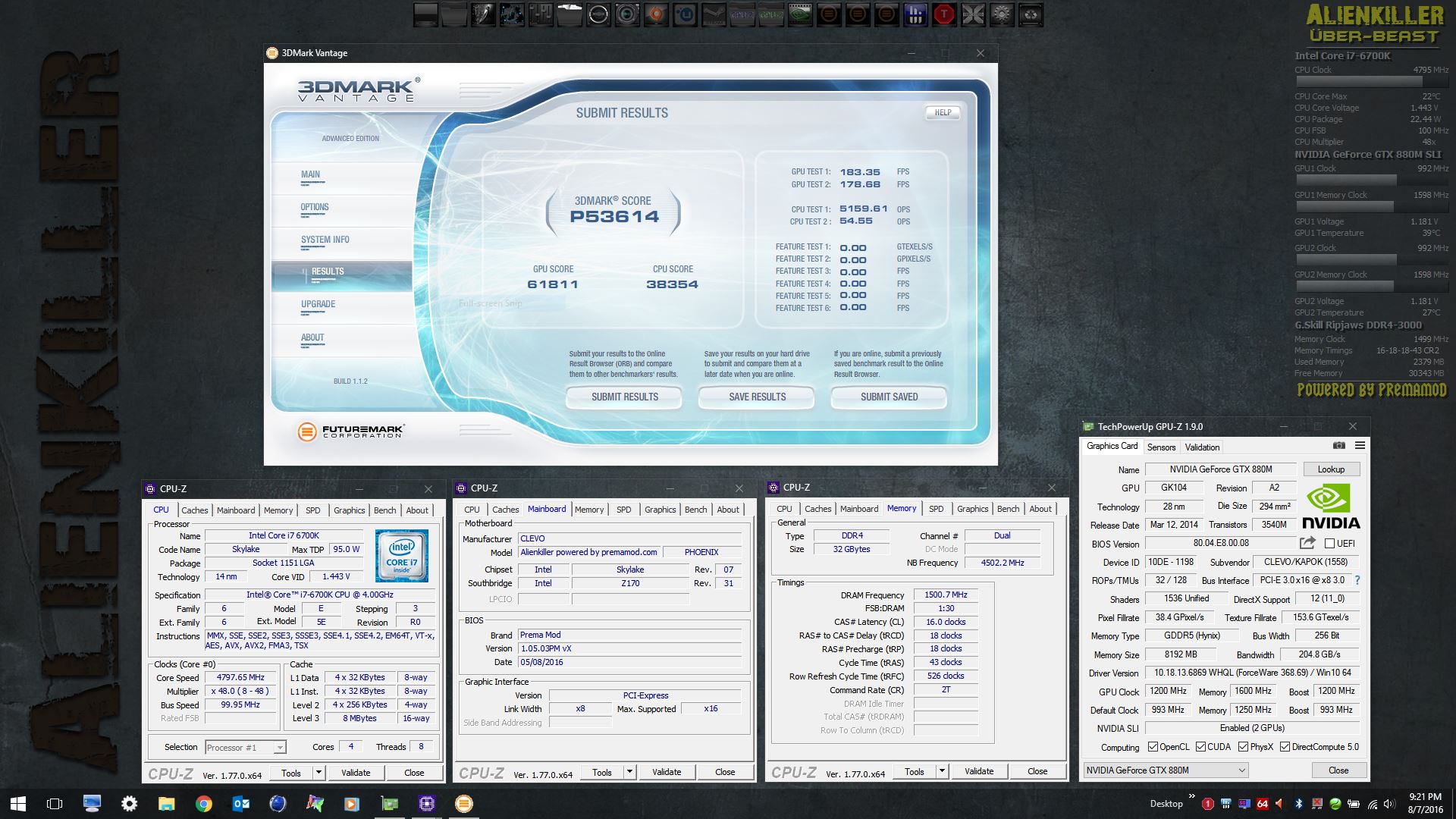
Task: Click the Lookup button in GPU-Z
Action: pos(1331,469)
